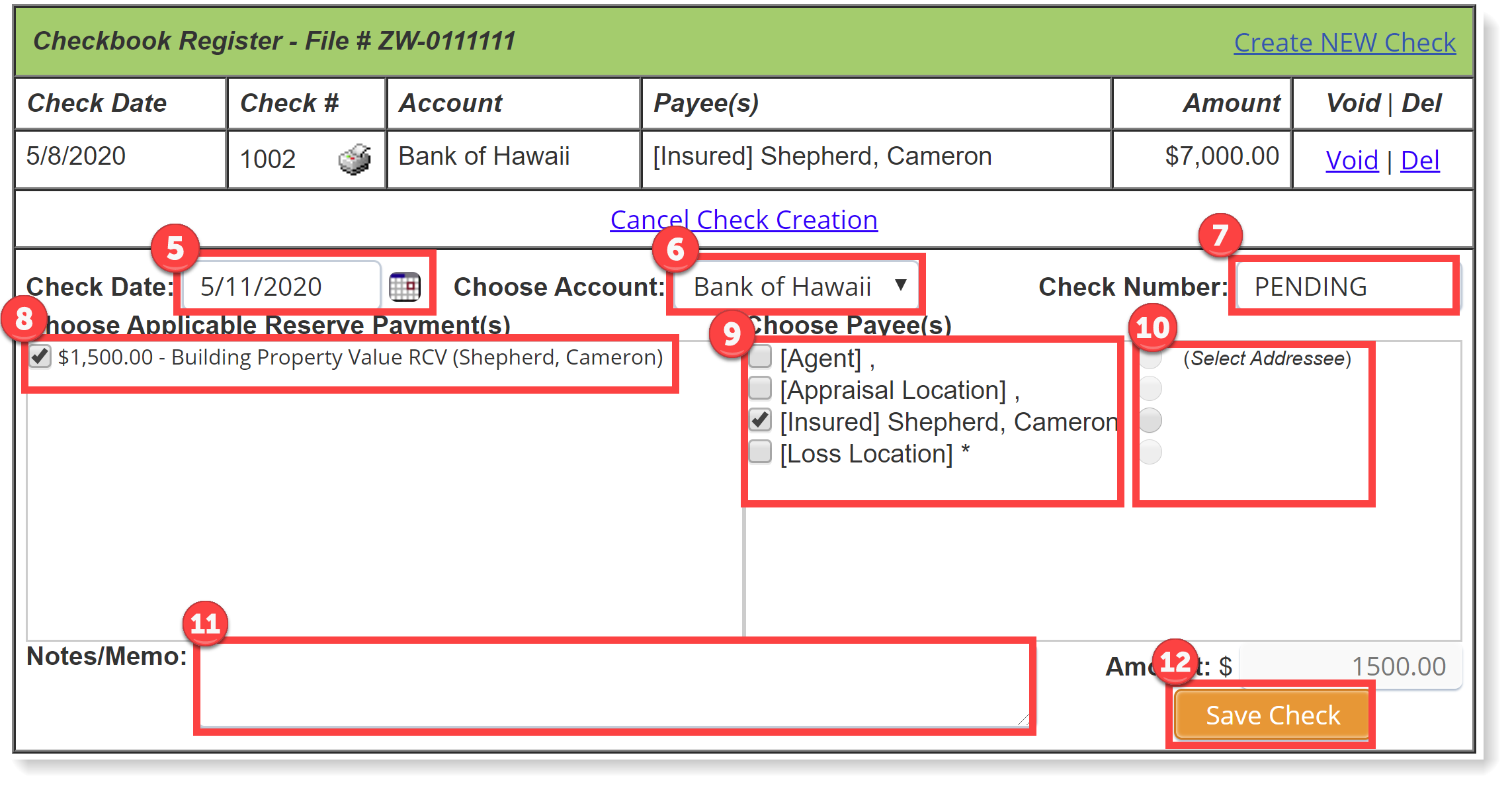The width and height of the screenshot is (1512, 788).
Task: Click the Check Number PENDING field
Action: point(1343,286)
